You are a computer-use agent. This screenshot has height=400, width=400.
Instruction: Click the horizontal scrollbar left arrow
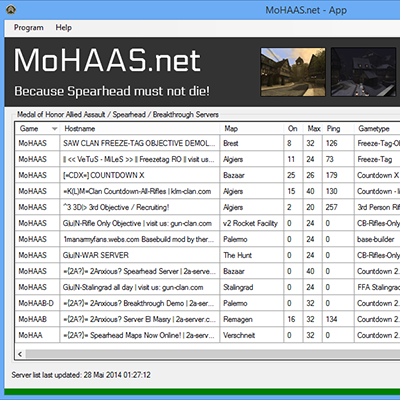pos(20,354)
